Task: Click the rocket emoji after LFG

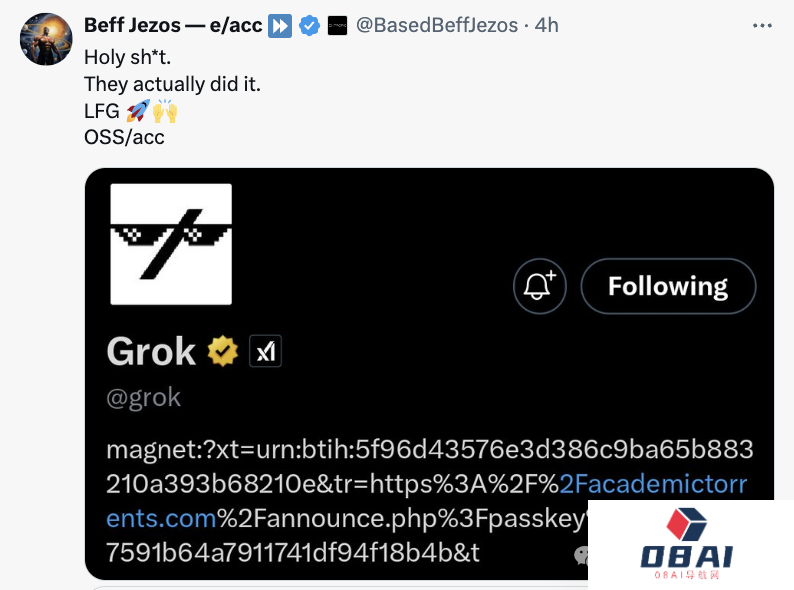Action: pyautogui.click(x=137, y=111)
